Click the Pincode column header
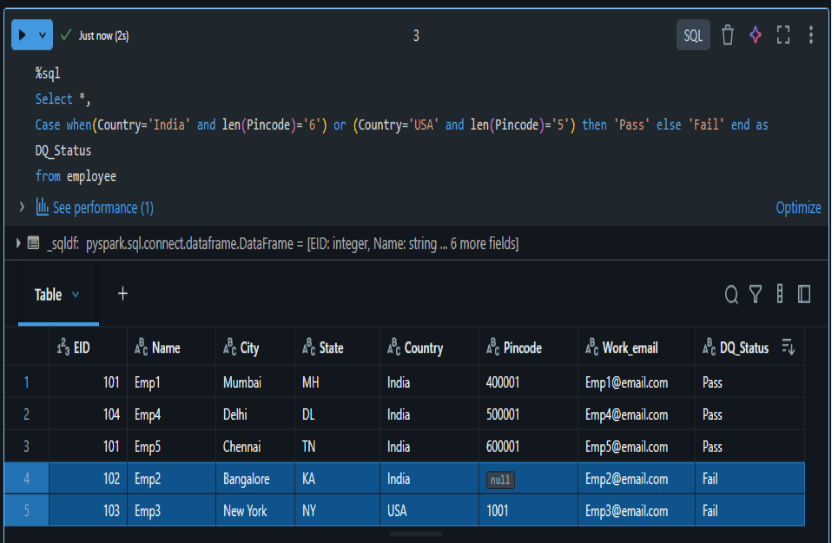 pyautogui.click(x=528, y=348)
